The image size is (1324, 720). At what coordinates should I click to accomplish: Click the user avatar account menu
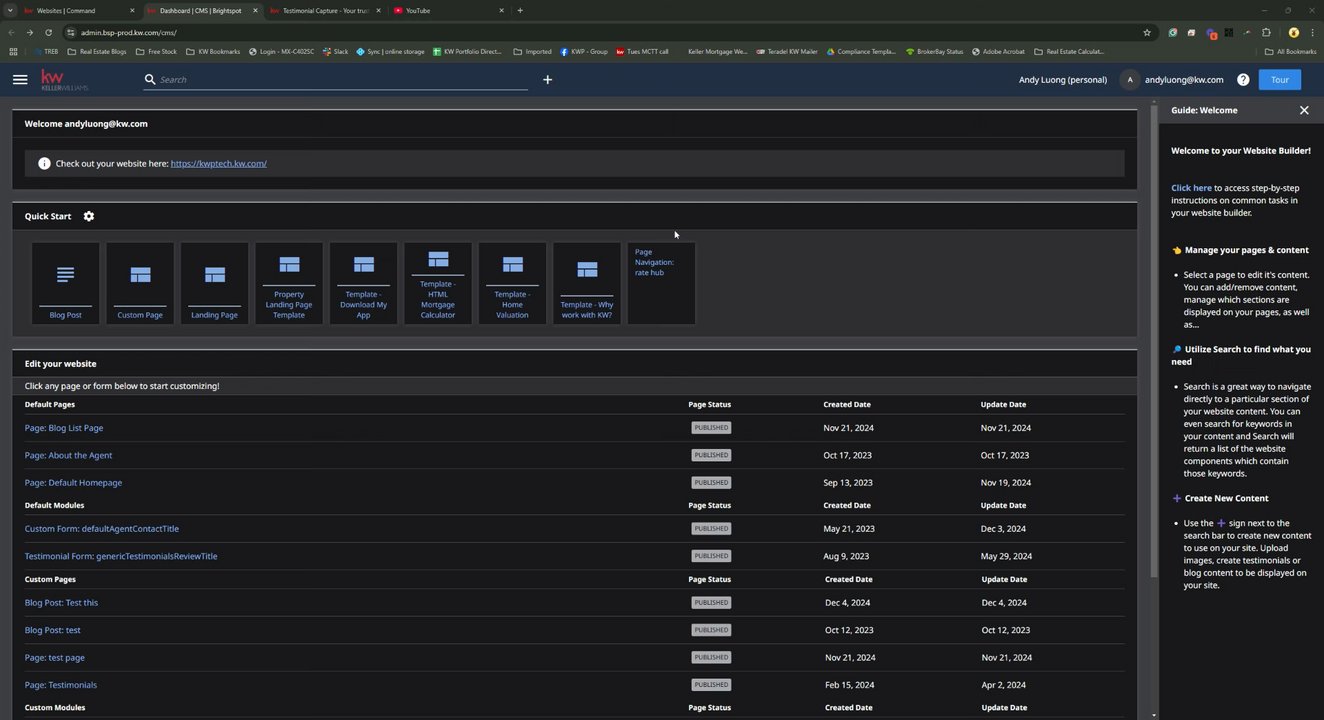1129,79
